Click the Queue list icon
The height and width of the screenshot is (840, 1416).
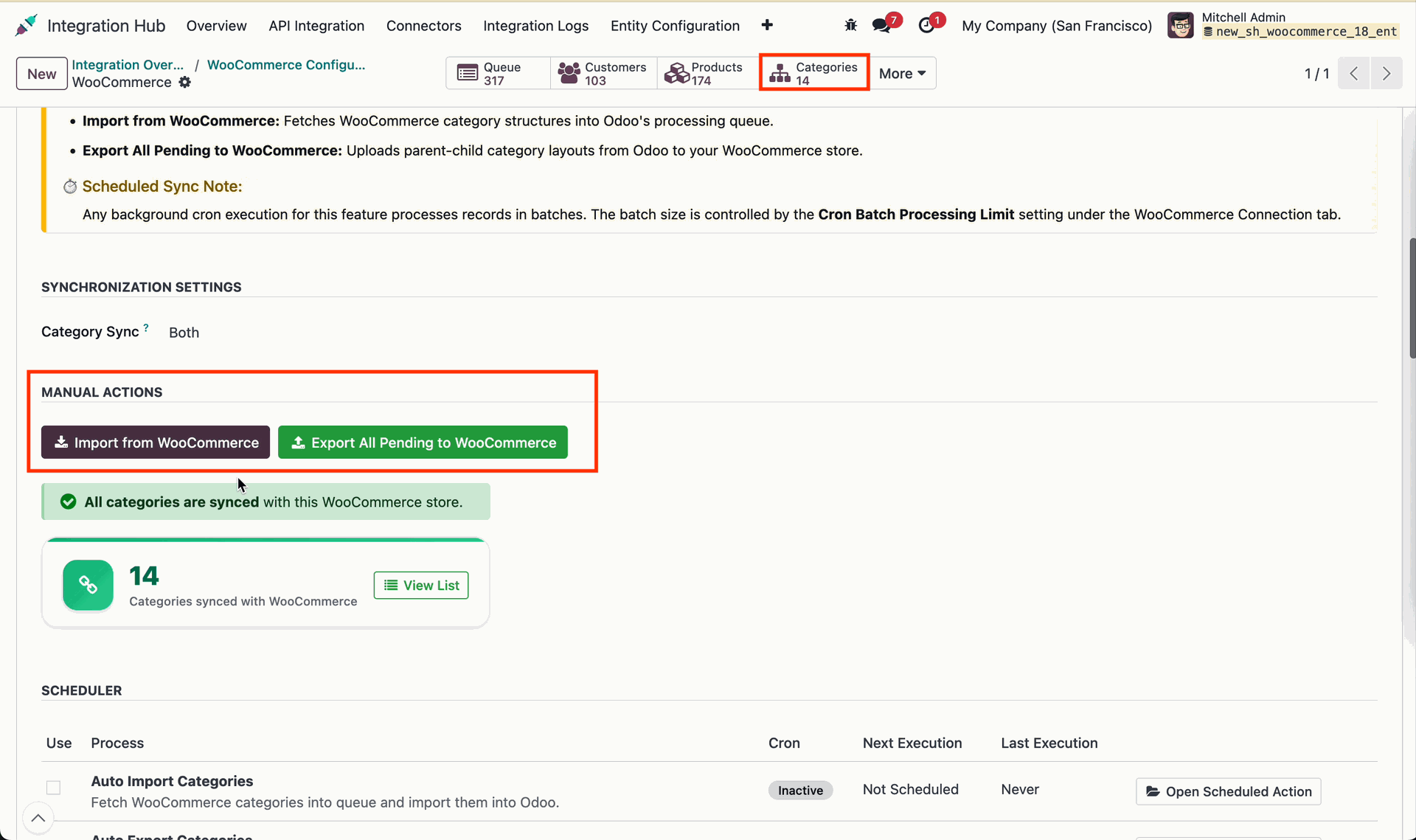click(x=468, y=73)
